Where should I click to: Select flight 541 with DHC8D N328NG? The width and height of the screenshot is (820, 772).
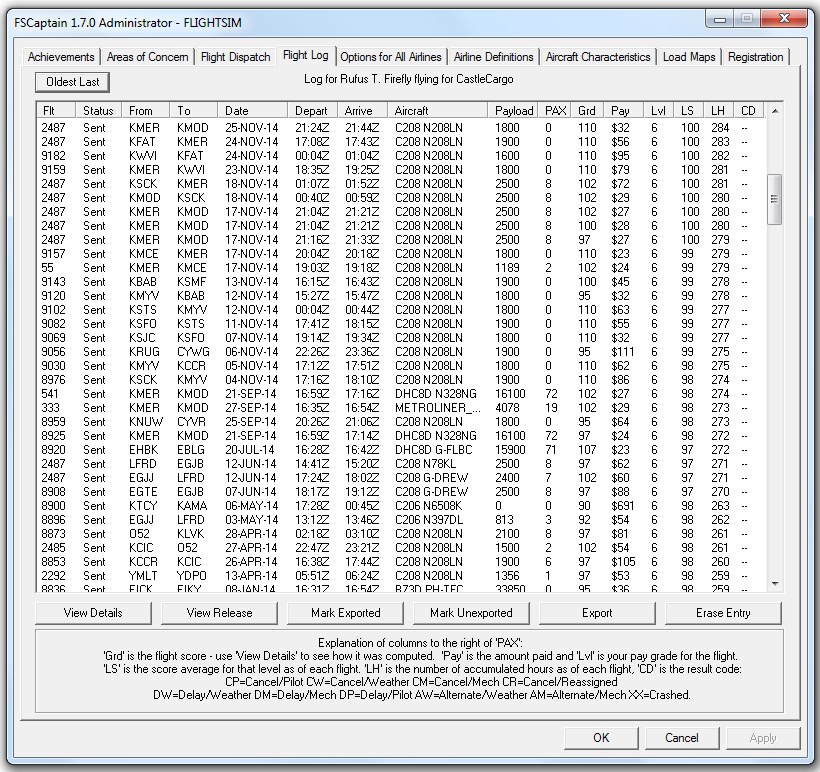401,394
